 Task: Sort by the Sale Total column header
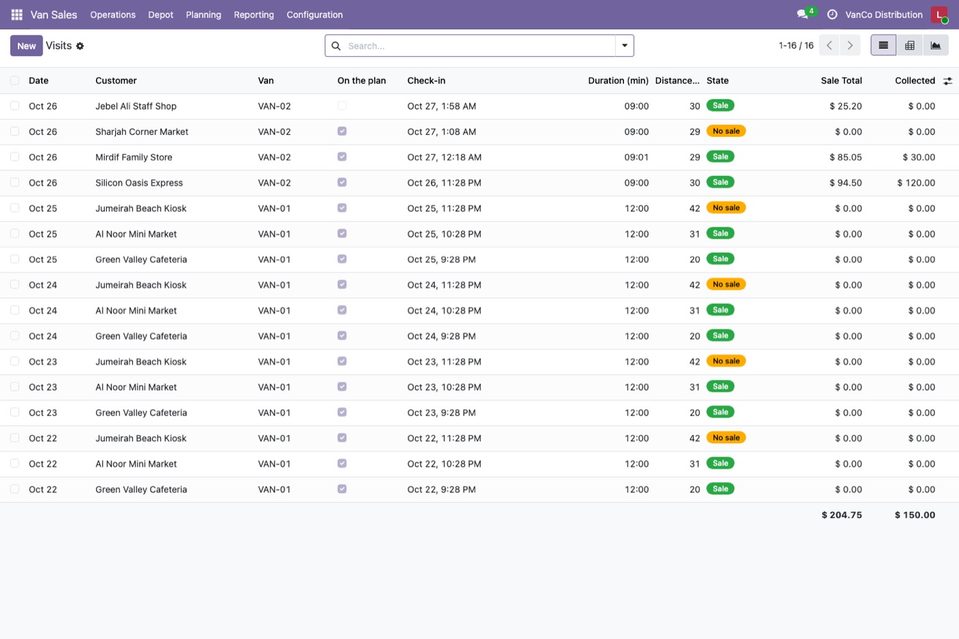click(841, 81)
